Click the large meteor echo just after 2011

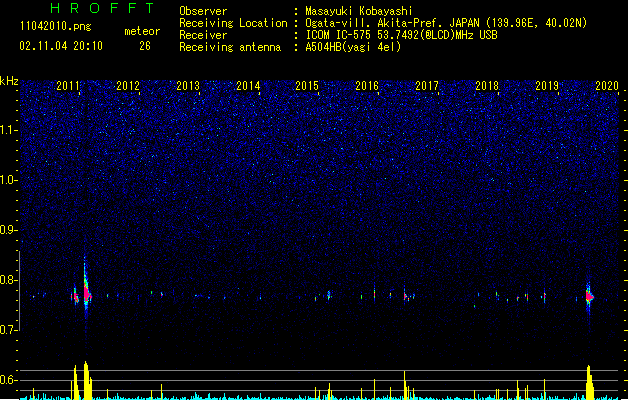(86, 293)
